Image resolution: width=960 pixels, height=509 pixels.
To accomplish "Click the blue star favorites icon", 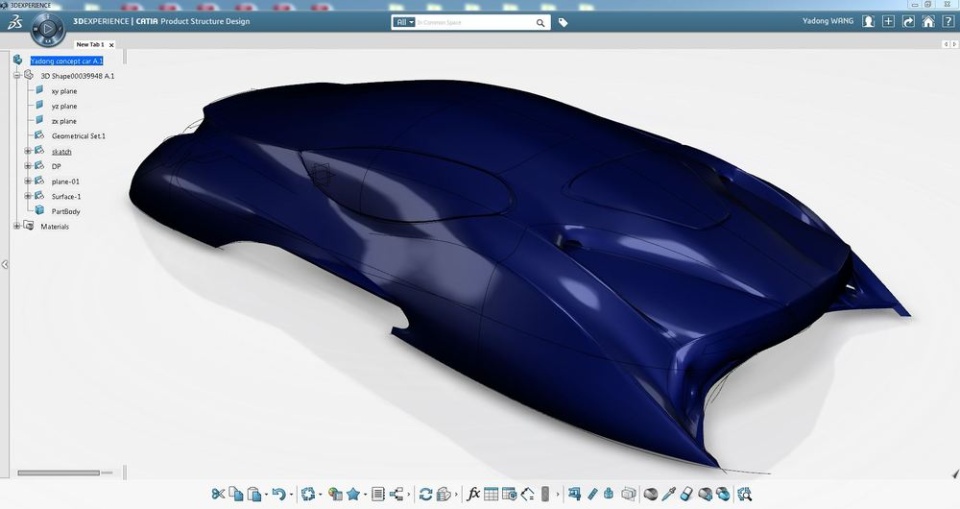I will coord(353,494).
